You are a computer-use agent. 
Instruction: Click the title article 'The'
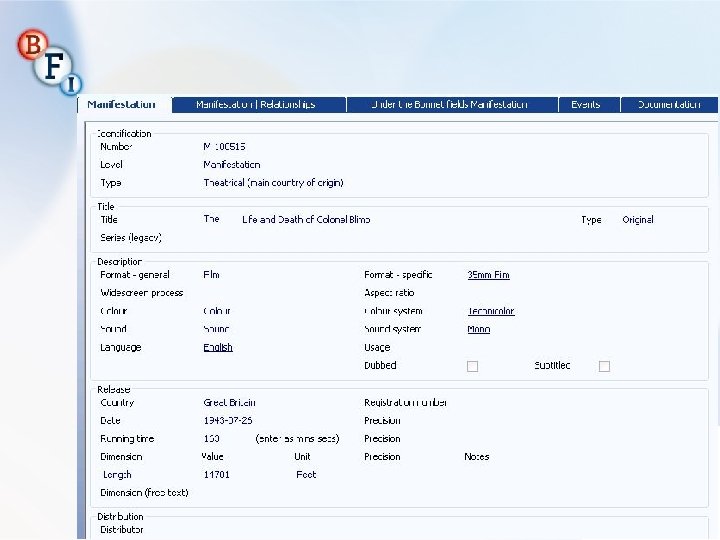tap(211, 219)
